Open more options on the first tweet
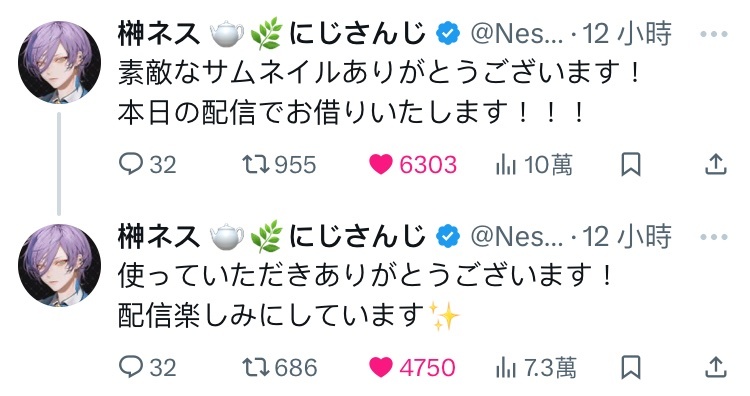This screenshot has height=396, width=750. click(714, 34)
